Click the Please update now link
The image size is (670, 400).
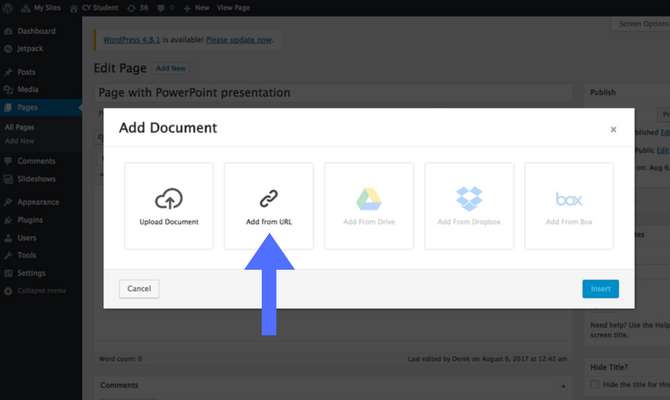click(239, 40)
